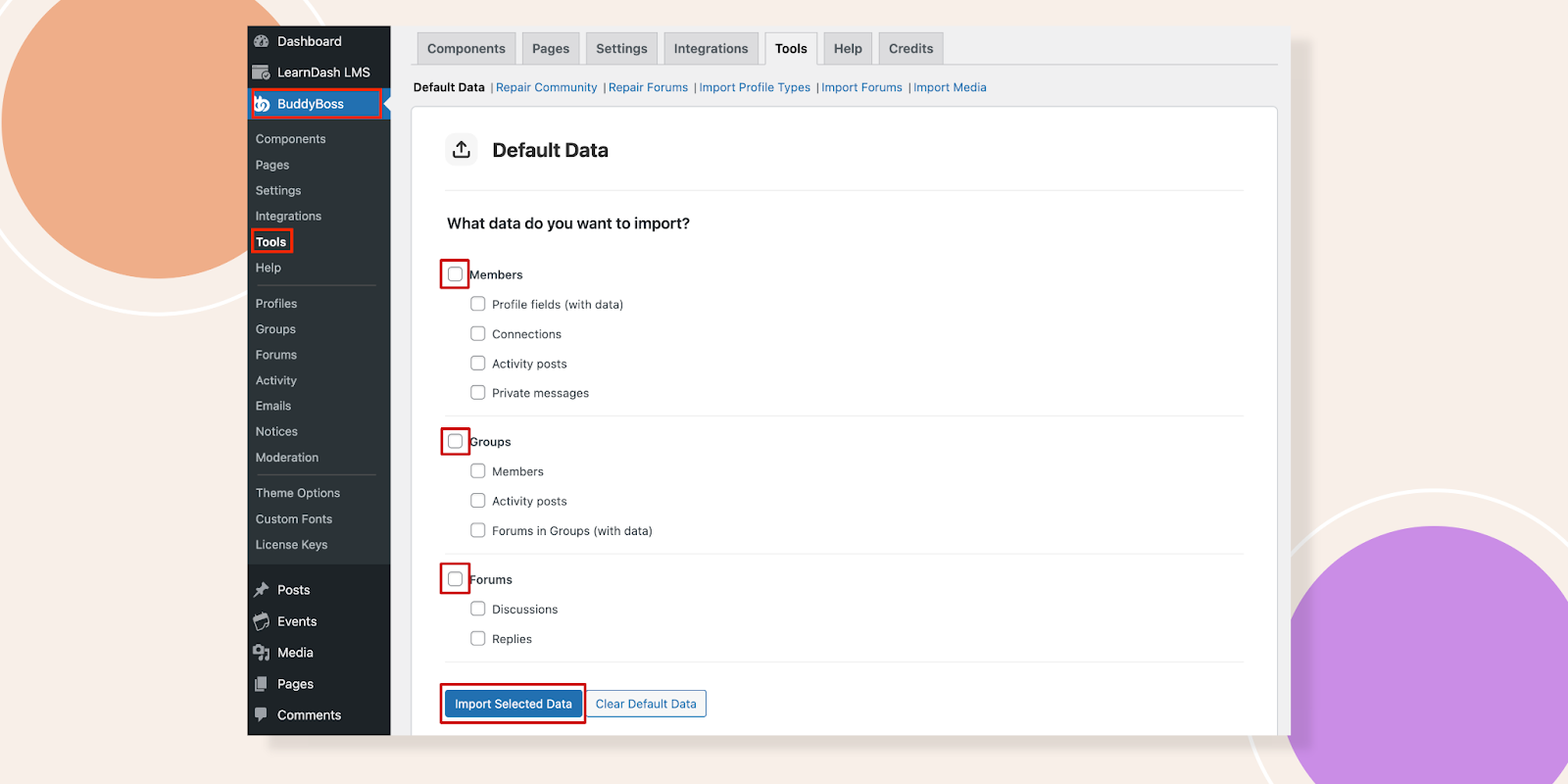Open Settings in BuddyBoss submenu
Screen dimensions: 1568x784
tap(278, 190)
